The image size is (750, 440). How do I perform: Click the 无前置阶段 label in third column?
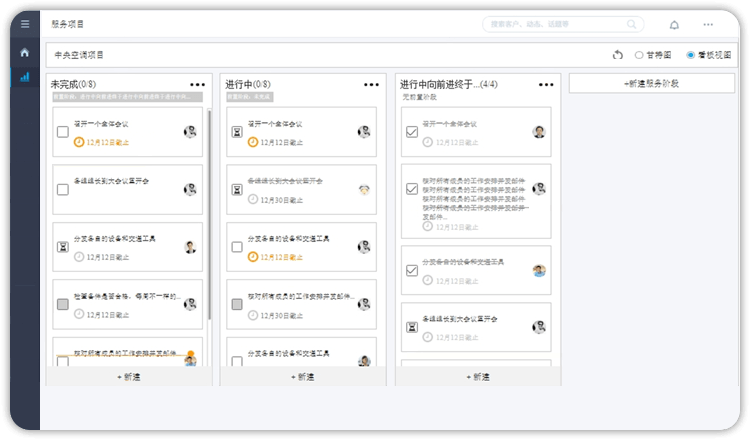click(419, 97)
